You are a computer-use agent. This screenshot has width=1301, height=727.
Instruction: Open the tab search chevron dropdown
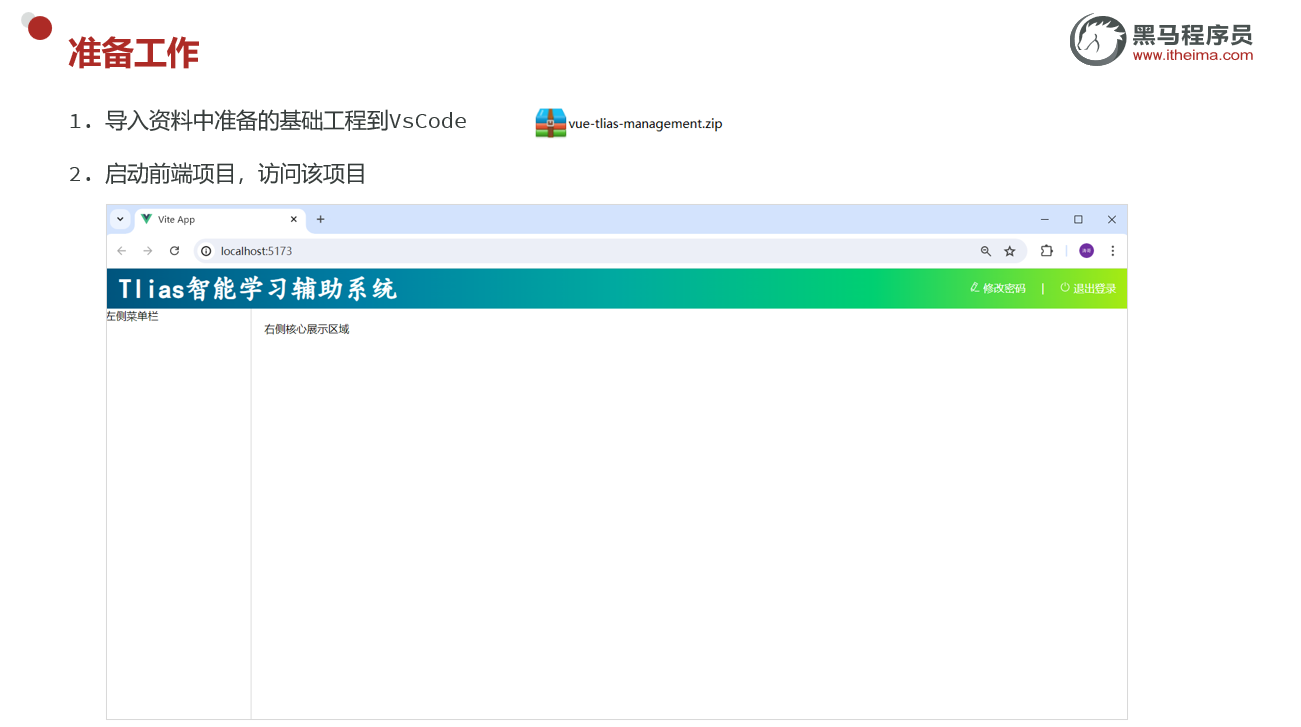tap(120, 219)
